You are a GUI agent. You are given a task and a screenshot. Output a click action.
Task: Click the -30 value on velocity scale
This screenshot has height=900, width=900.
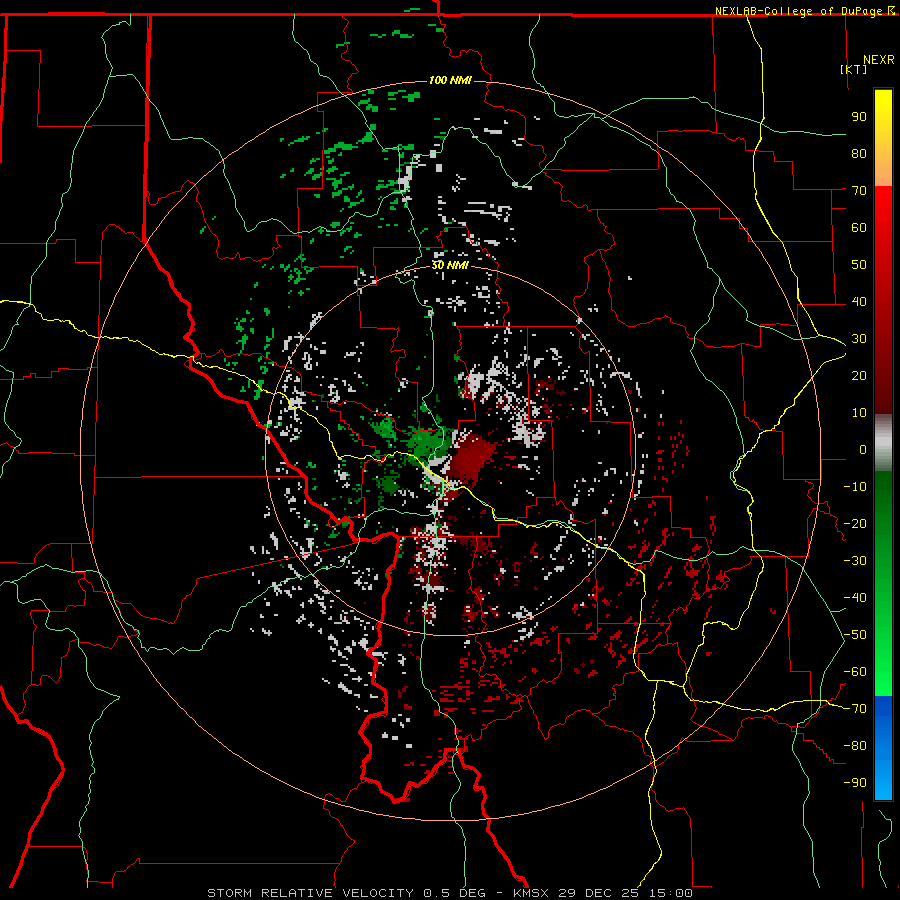point(855,561)
